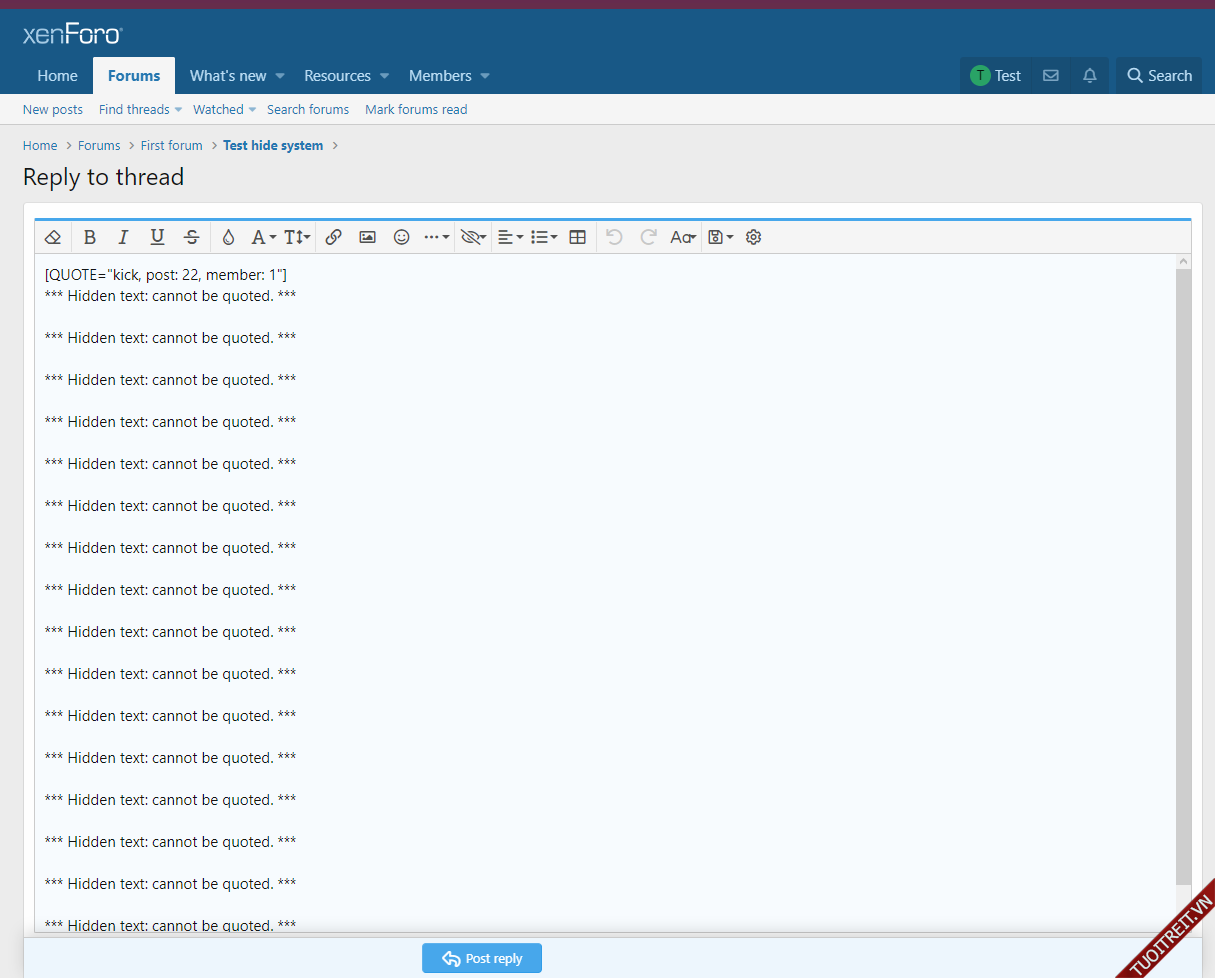The image size is (1215, 978).
Task: Click the Insert link icon
Action: coord(334,237)
